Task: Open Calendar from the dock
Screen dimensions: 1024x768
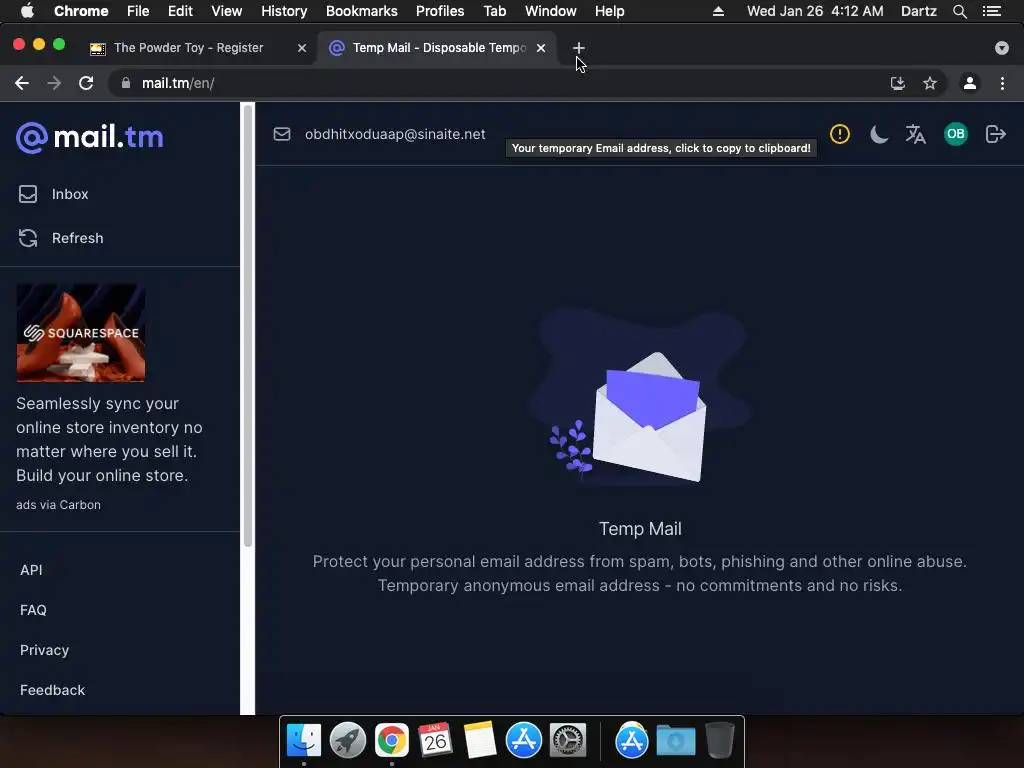Action: coord(436,740)
